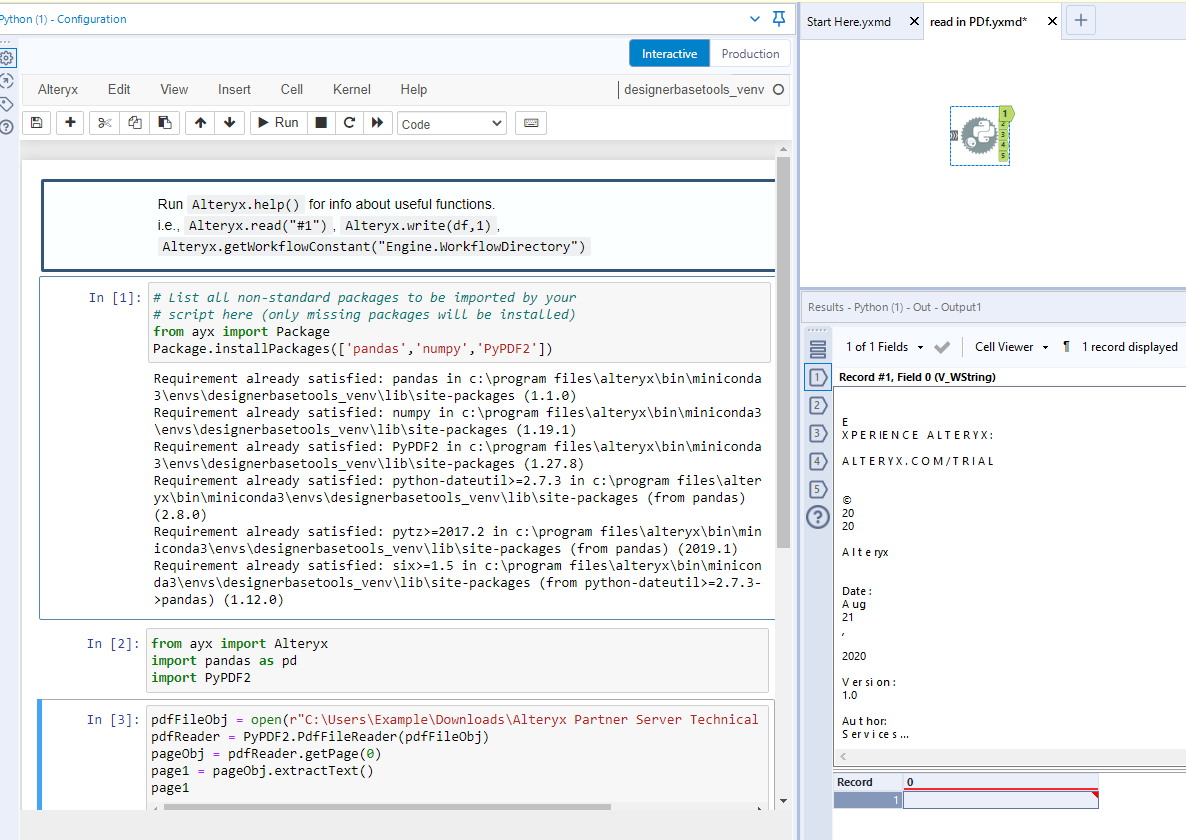The image size is (1186, 840).
Task: Open Results panel help with question mark button
Action: pos(817,517)
